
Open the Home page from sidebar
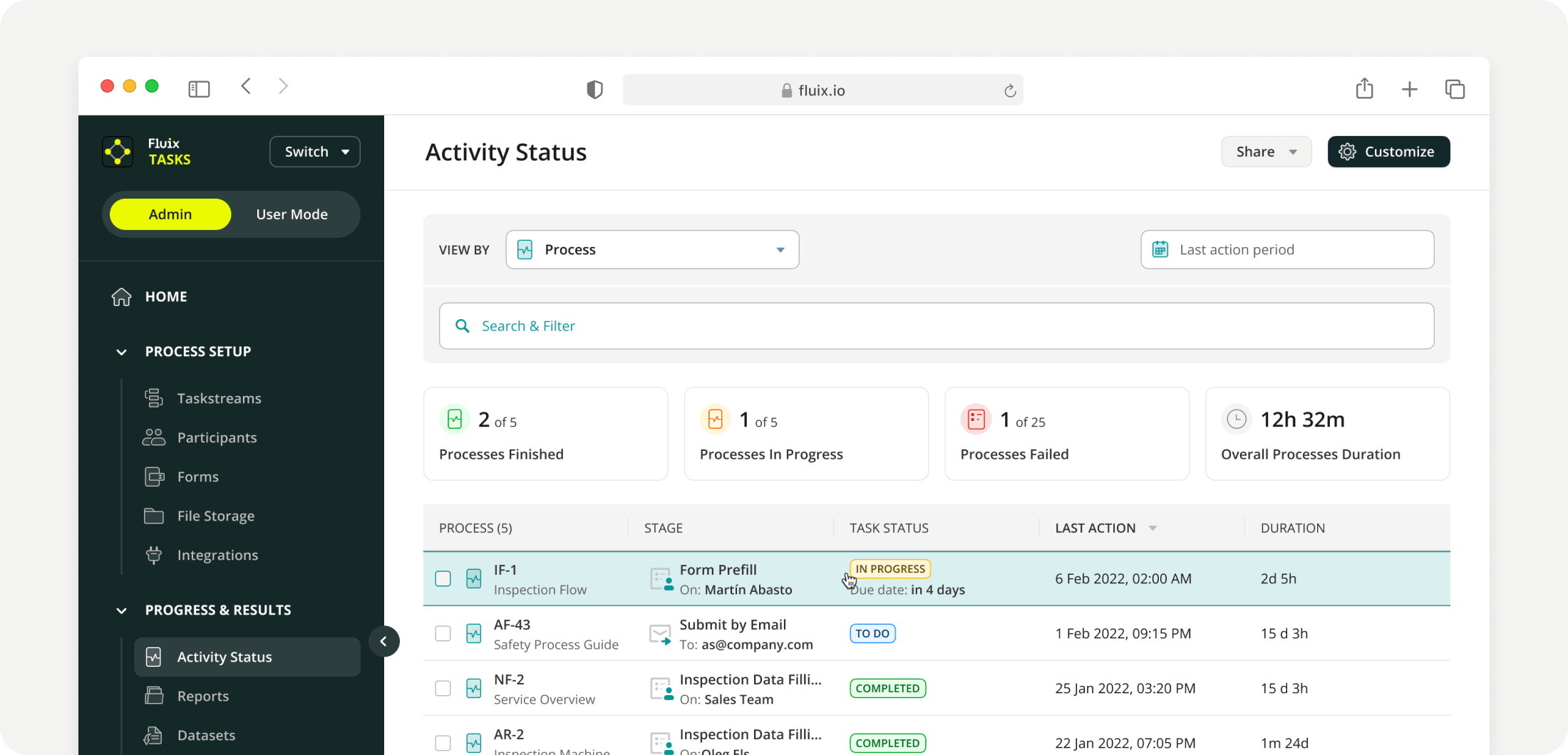click(165, 296)
